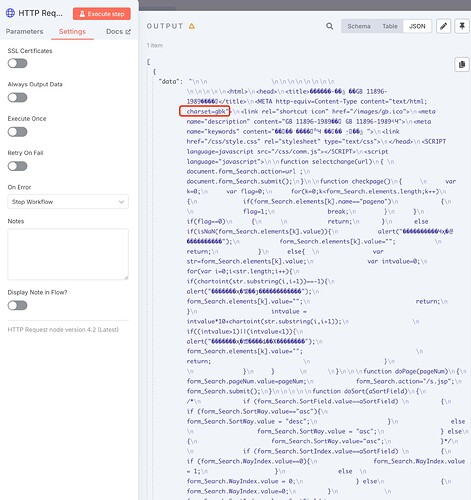Copy JSON output with the copy icon
This screenshot has height=500, width=471.
point(462,64)
